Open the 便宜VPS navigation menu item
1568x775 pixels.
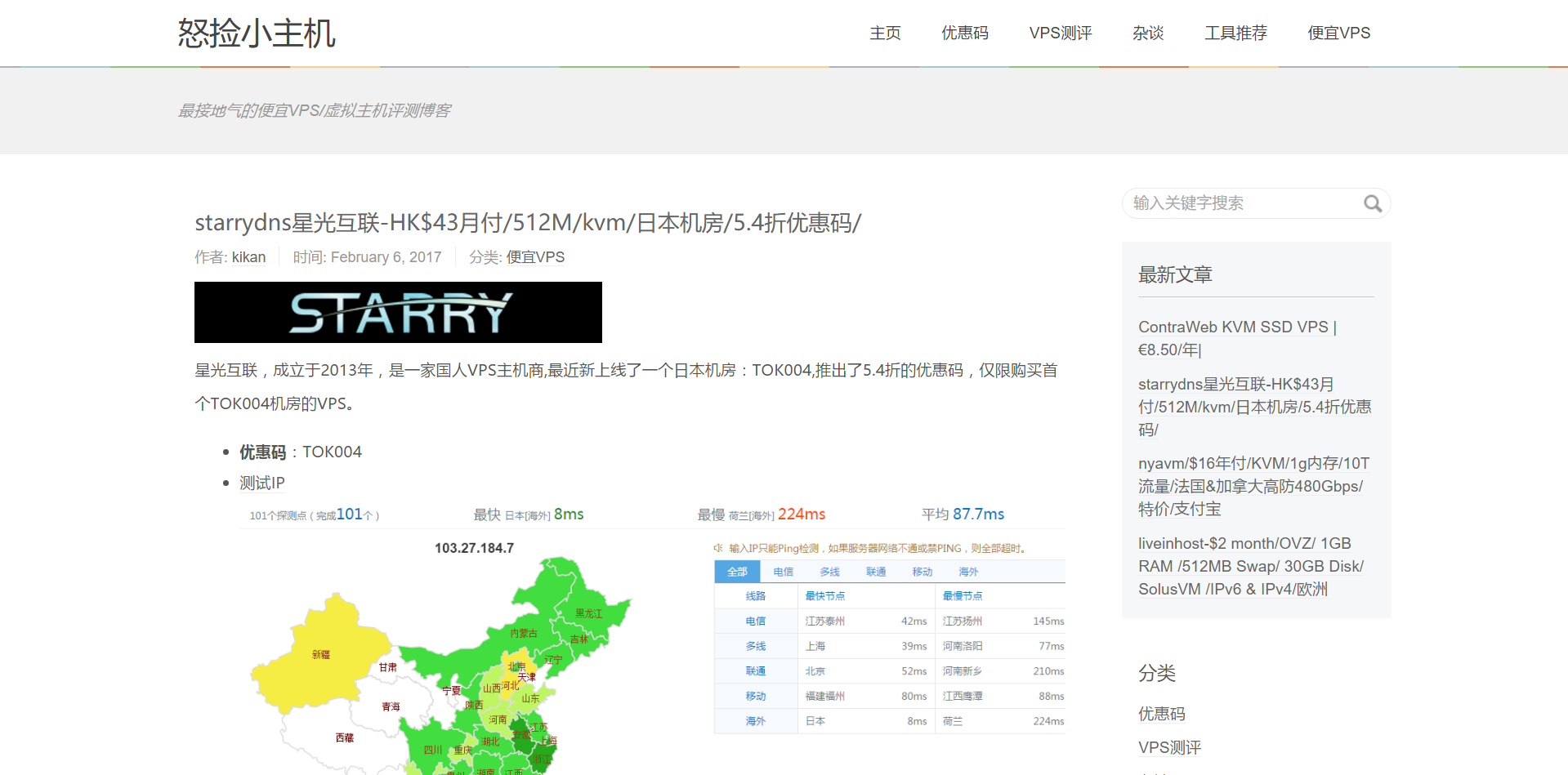point(1339,33)
